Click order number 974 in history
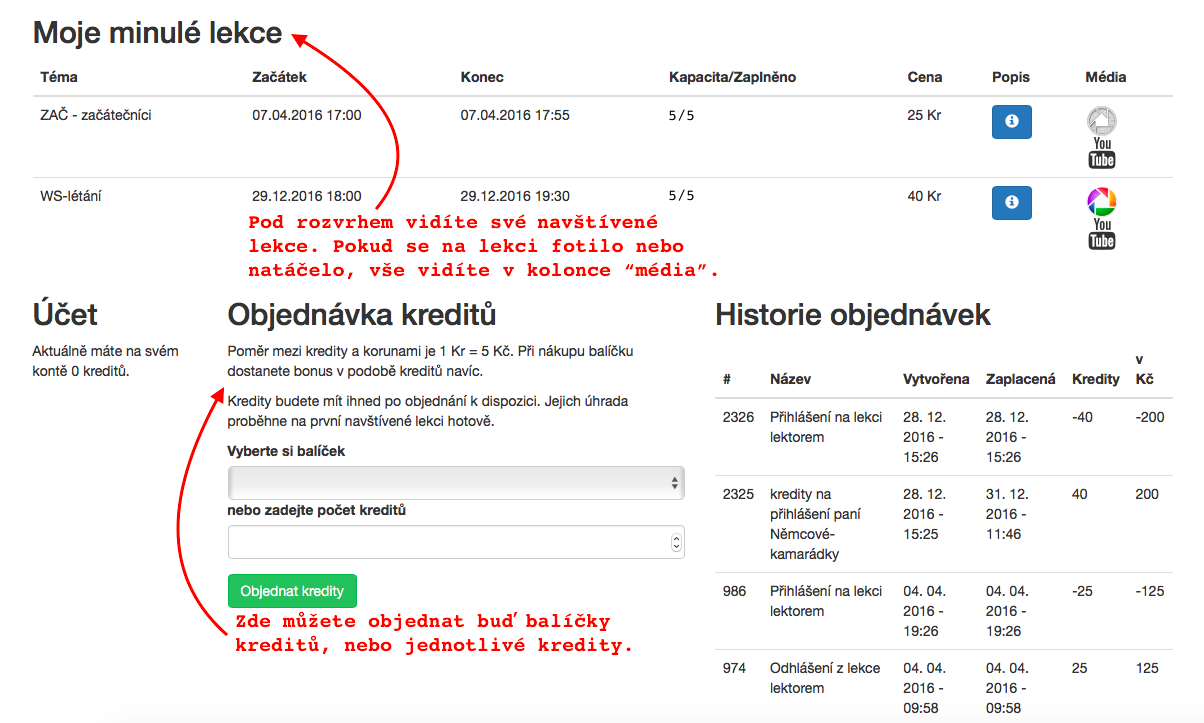Viewport: 1204px width, 723px height. click(734, 668)
